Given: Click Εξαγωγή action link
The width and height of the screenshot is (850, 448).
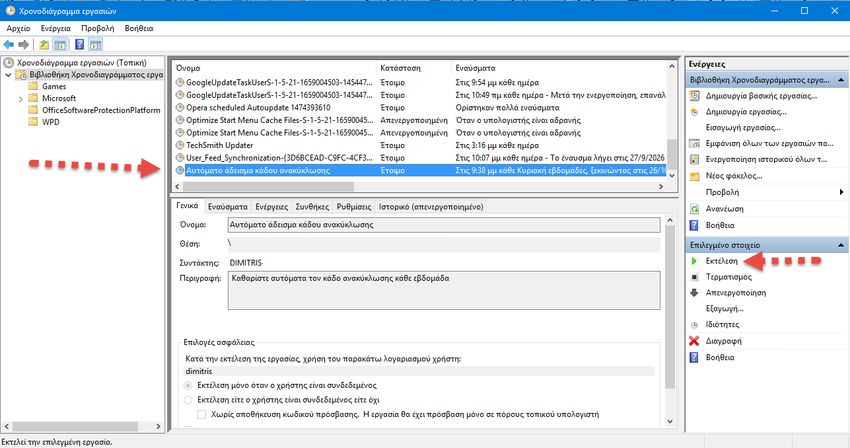Looking at the screenshot, I should (x=724, y=309).
